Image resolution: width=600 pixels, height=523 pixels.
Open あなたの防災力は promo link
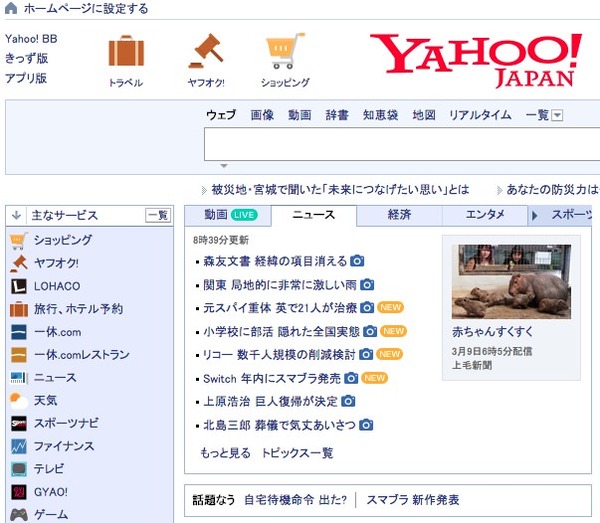(x=553, y=189)
